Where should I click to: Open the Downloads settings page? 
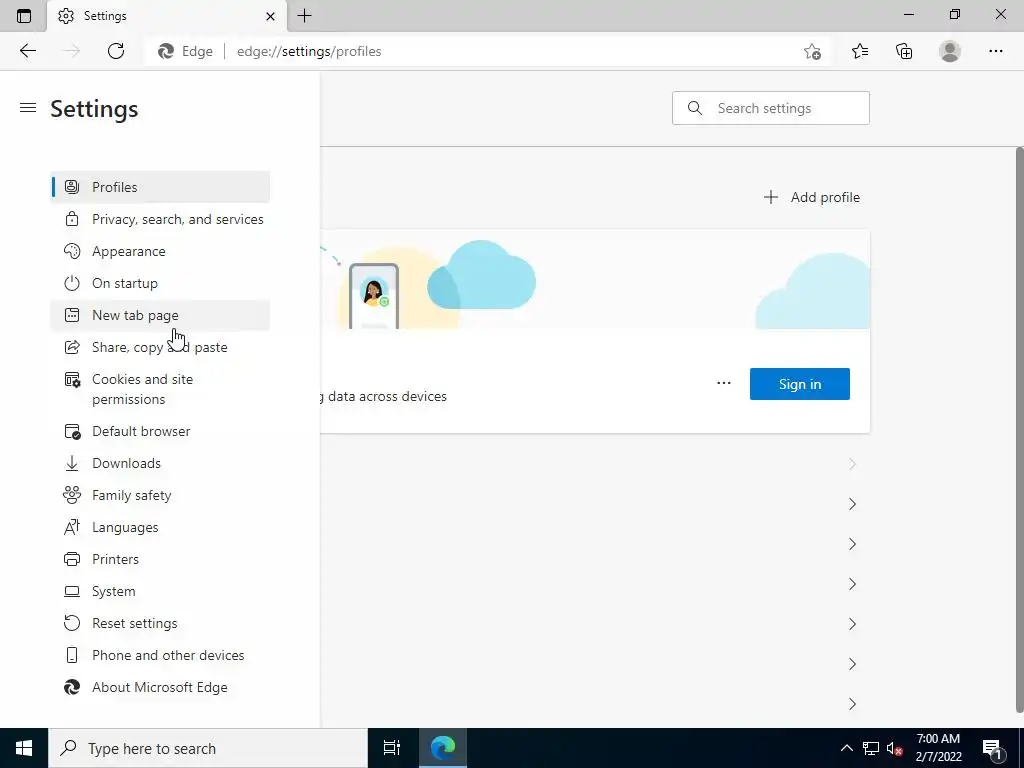tap(160, 463)
